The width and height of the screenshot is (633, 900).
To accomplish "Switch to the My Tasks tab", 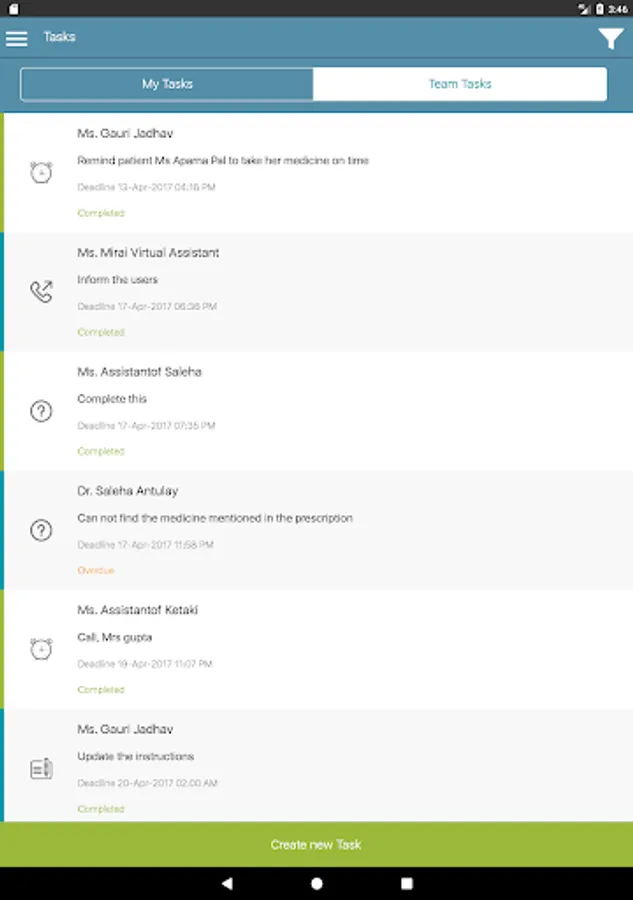I will click(167, 84).
